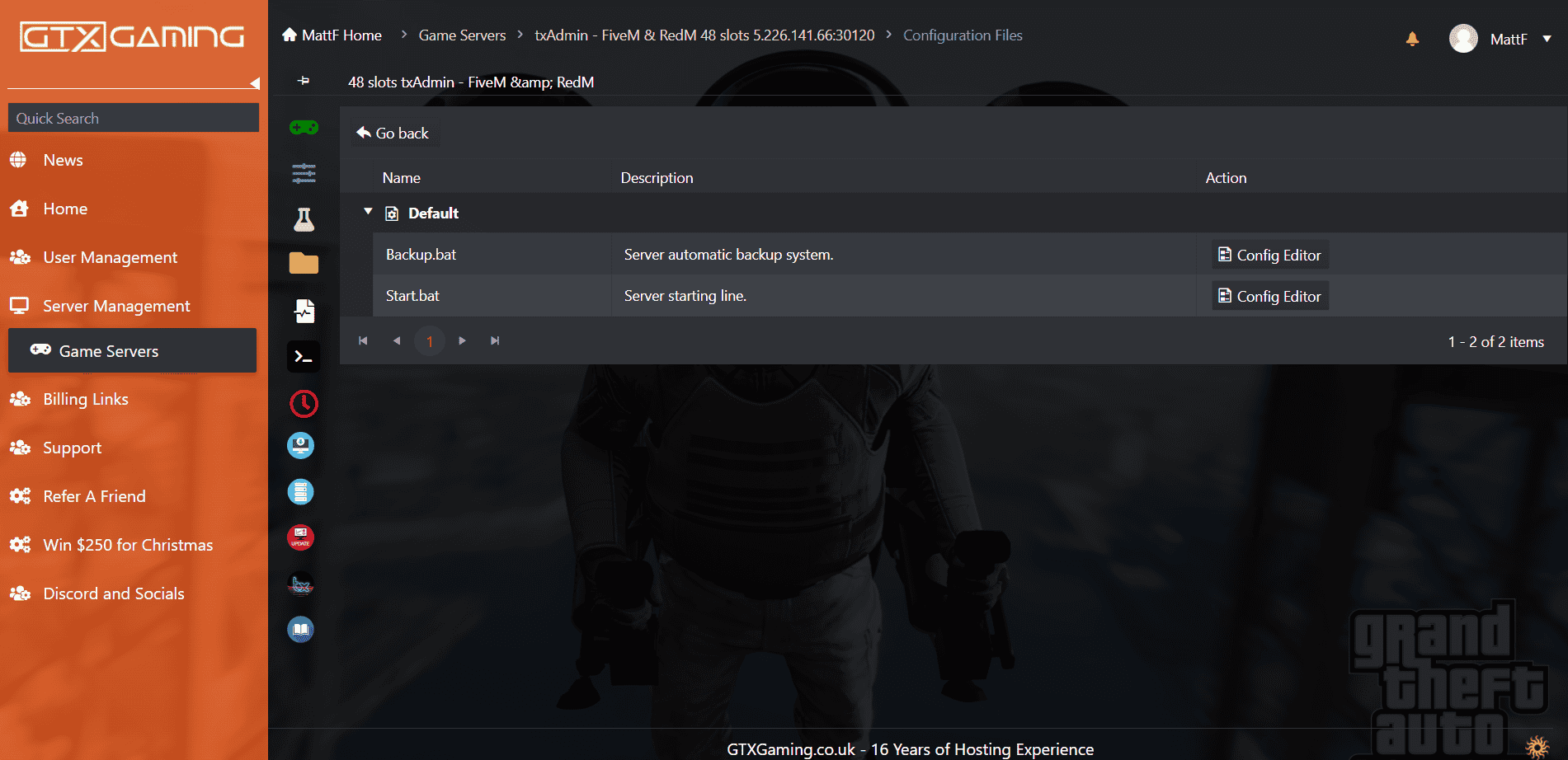Click the Quick Search input field
The width and height of the screenshot is (1568, 760).
tap(134, 118)
